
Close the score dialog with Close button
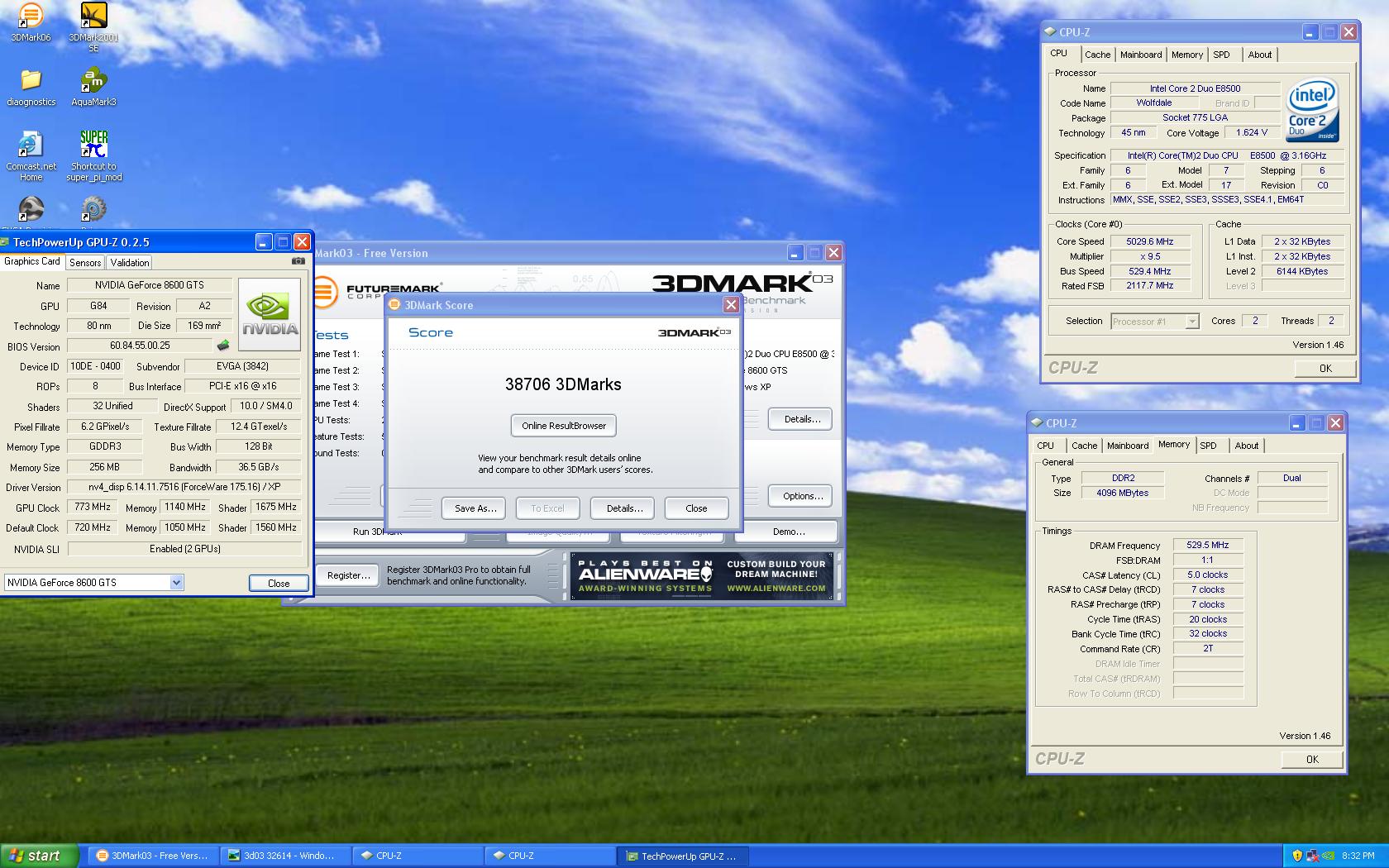[x=696, y=508]
